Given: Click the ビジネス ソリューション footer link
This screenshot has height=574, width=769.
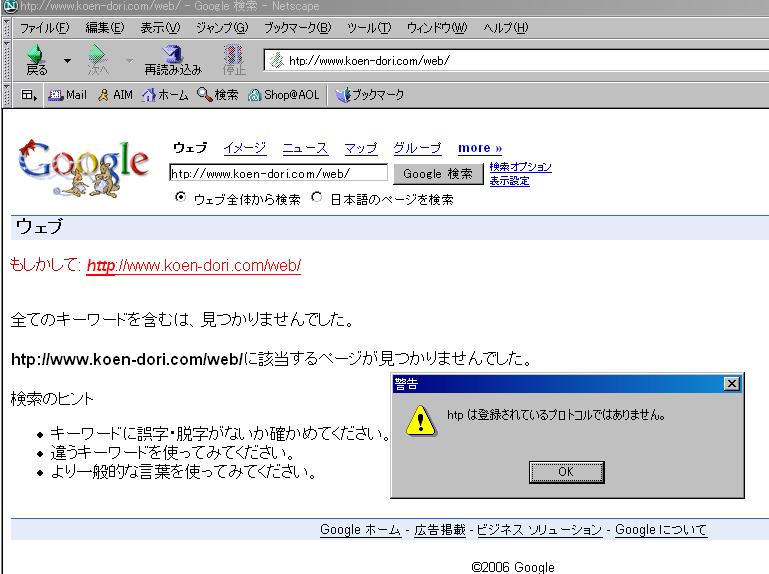Looking at the screenshot, I should pyautogui.click(x=539, y=530).
